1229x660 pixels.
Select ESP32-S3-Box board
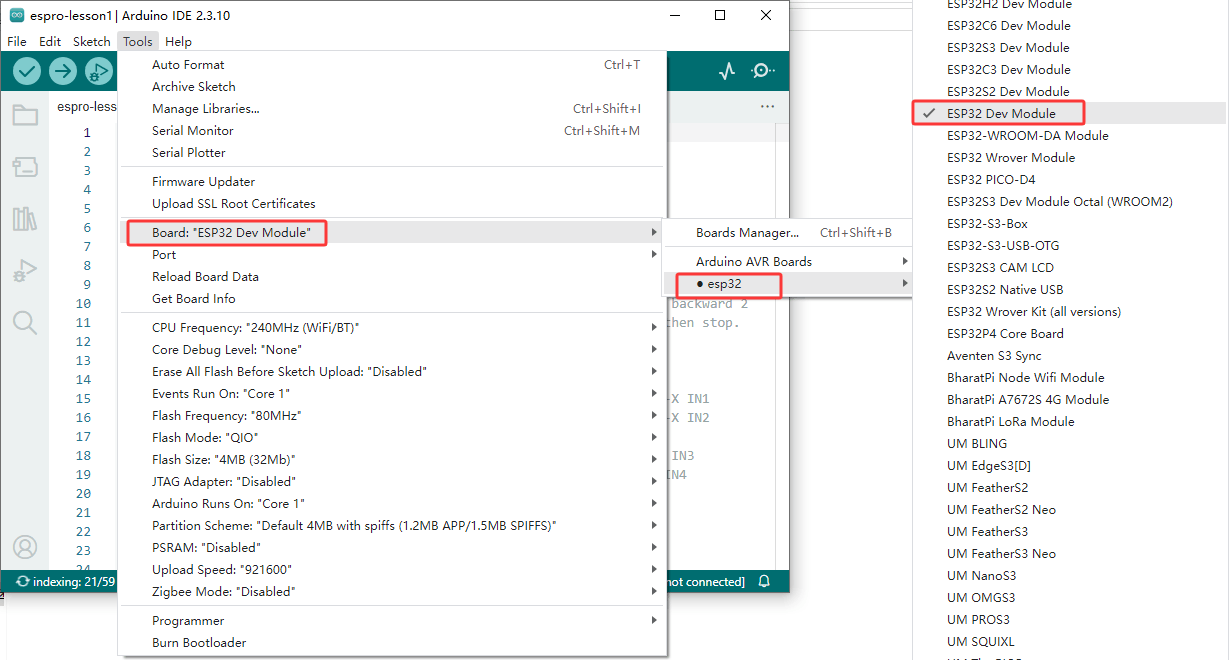(1071, 224)
